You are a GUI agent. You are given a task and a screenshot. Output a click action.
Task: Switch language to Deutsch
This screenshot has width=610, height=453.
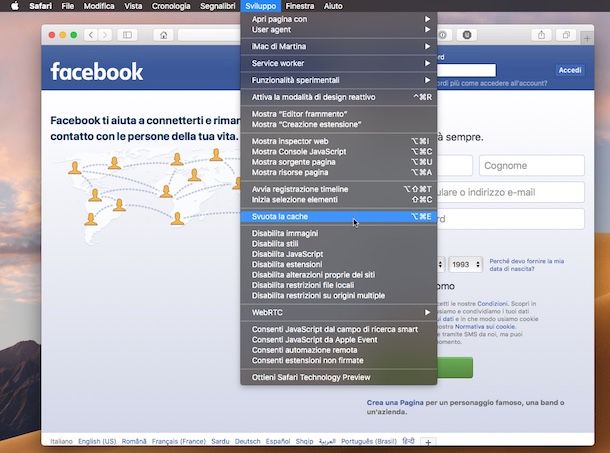247,441
